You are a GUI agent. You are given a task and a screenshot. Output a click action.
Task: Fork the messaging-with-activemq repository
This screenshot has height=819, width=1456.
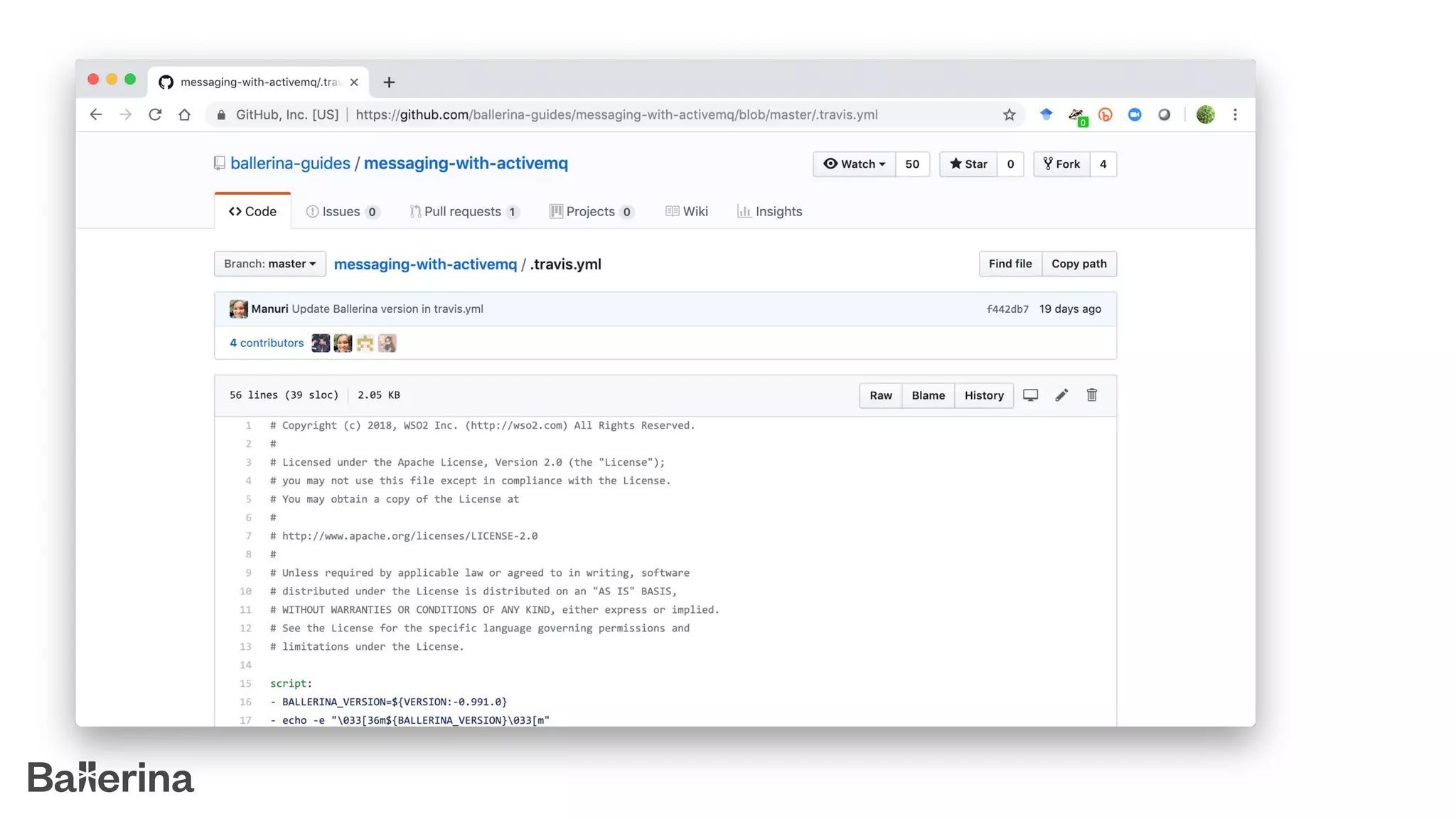point(1061,164)
